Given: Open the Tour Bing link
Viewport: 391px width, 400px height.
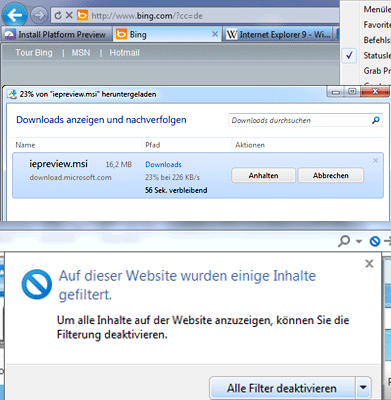Looking at the screenshot, I should click(x=34, y=53).
